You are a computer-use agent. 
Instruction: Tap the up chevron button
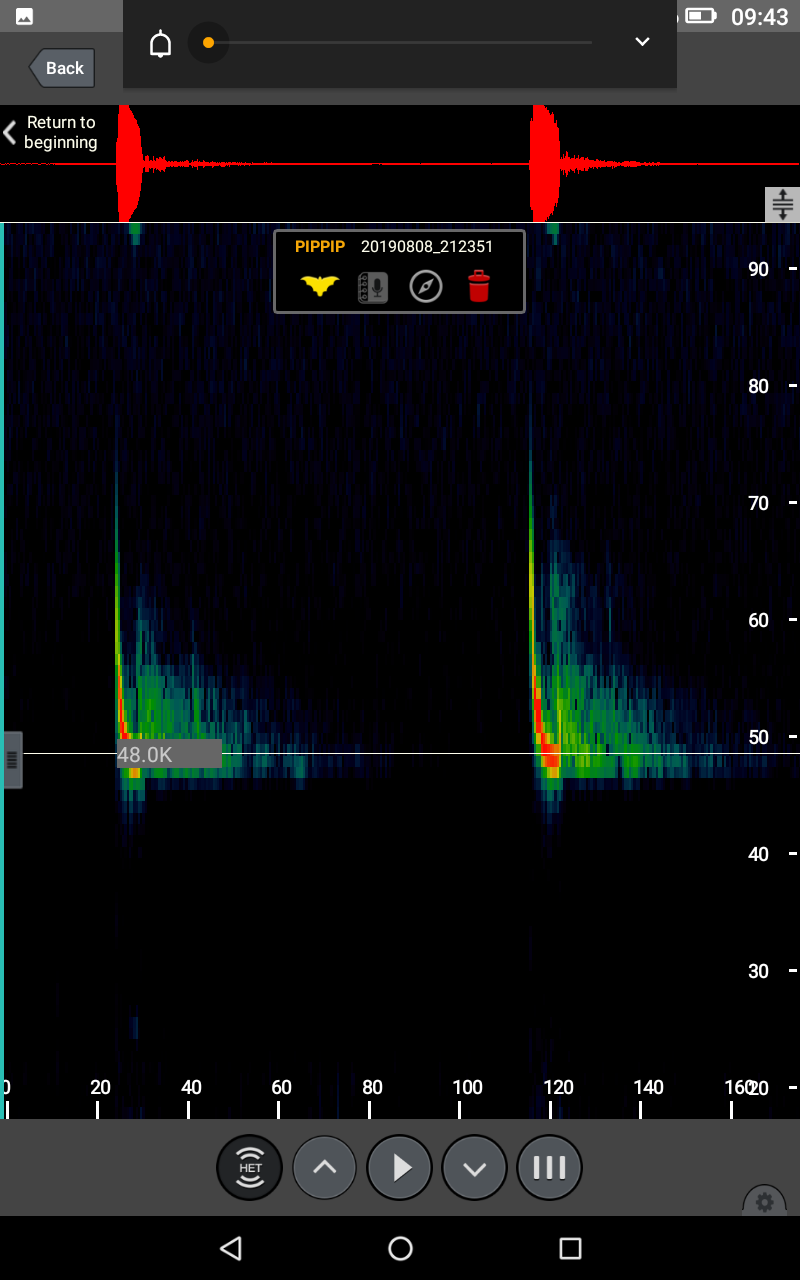(325, 1167)
